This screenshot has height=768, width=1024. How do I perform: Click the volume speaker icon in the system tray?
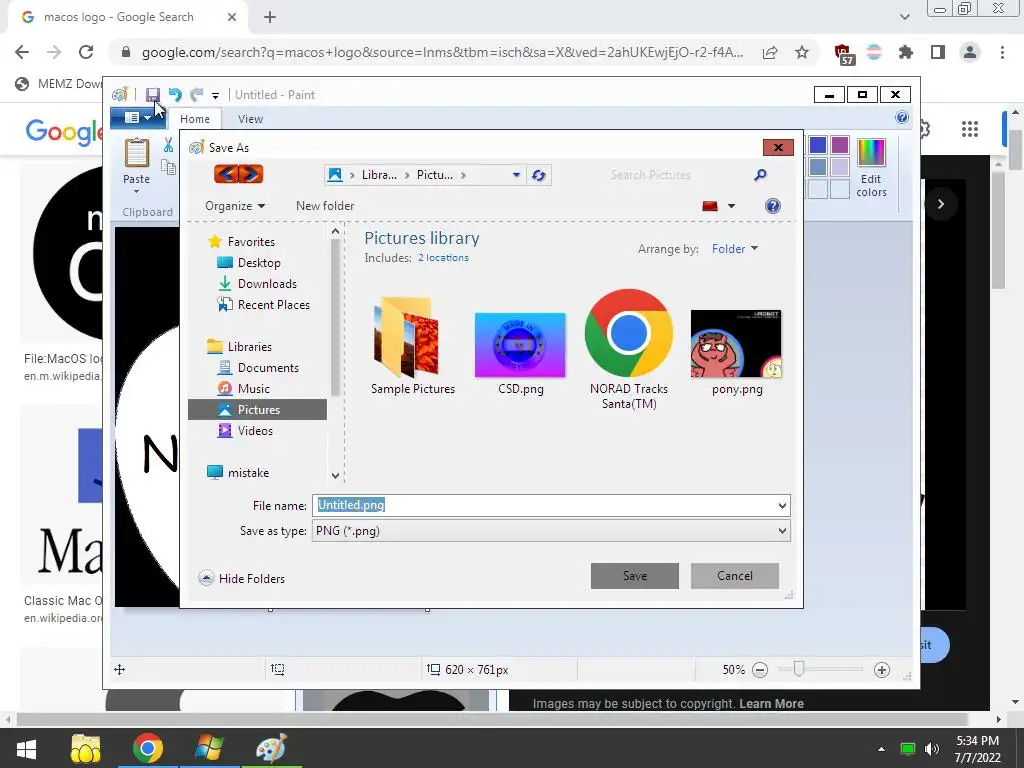932,748
